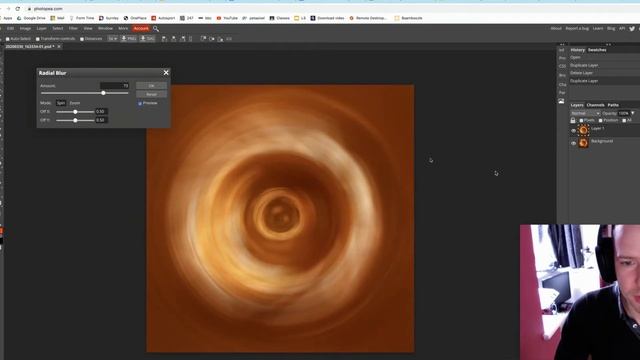
Task: Open the Edit menu
Action: [x=11, y=29]
